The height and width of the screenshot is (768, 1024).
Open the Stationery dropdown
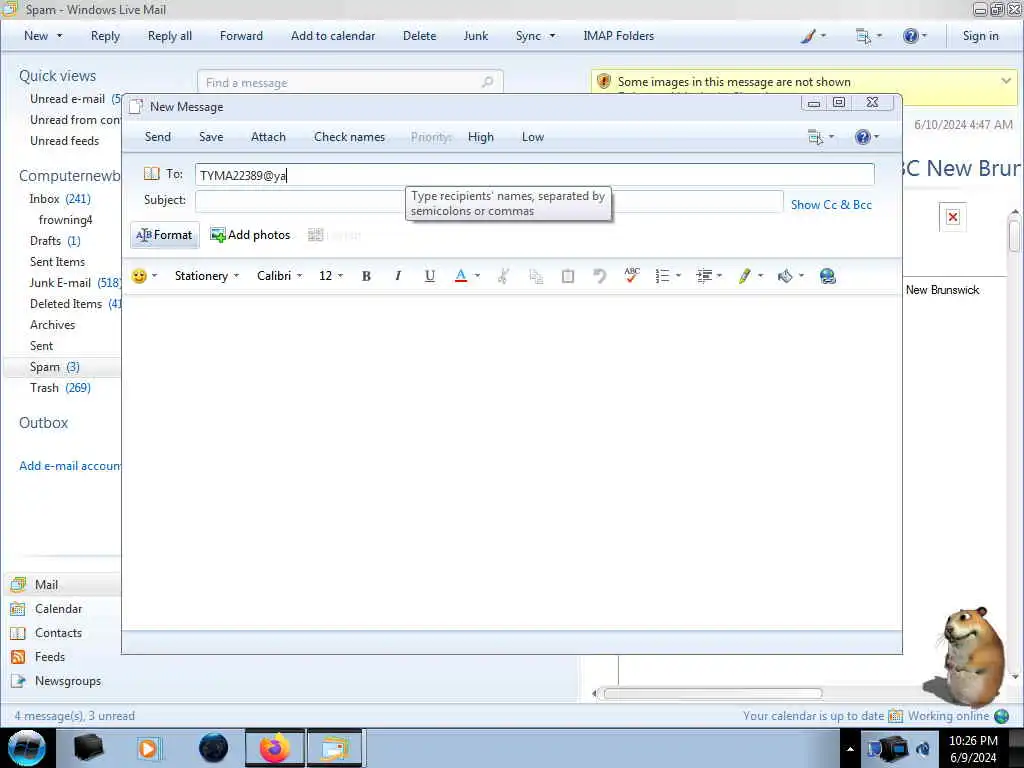(x=207, y=276)
